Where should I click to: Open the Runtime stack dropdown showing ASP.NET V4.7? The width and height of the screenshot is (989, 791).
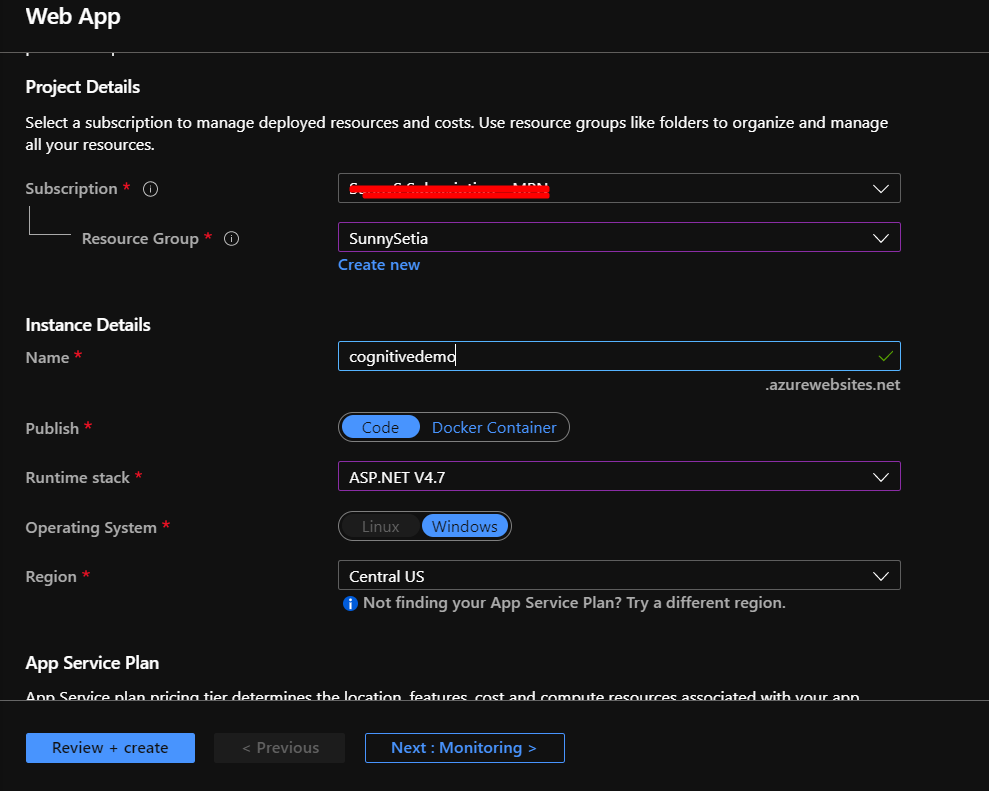coord(620,476)
